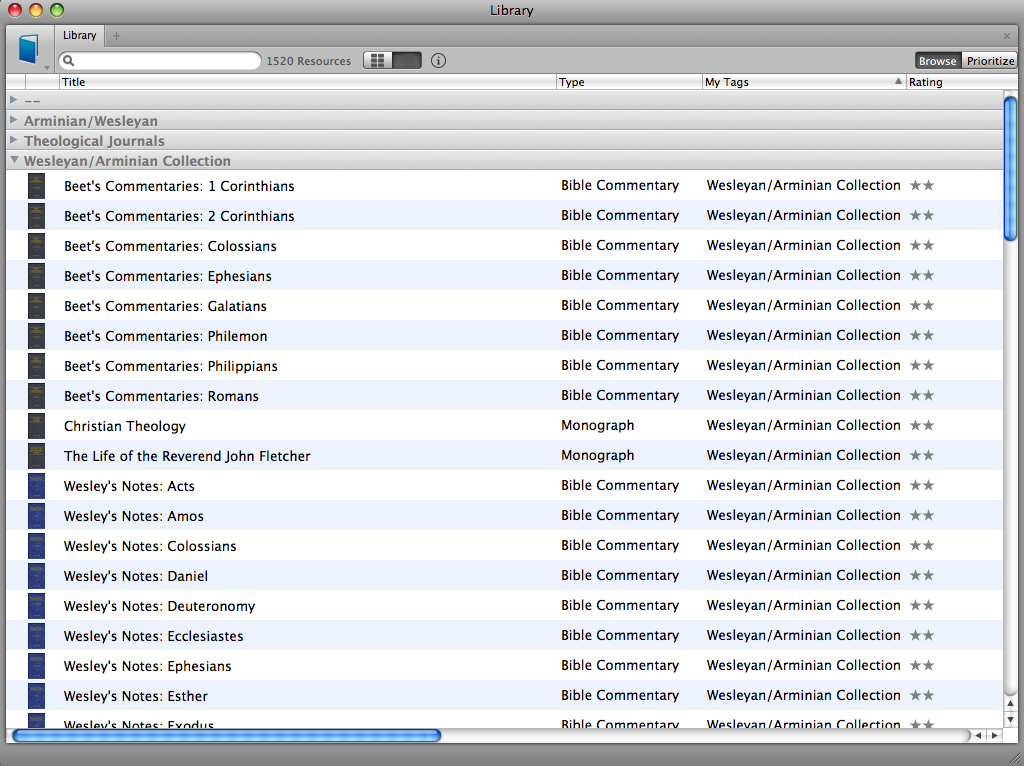The height and width of the screenshot is (766, 1024).
Task: Focus the library search field
Action: coord(160,61)
